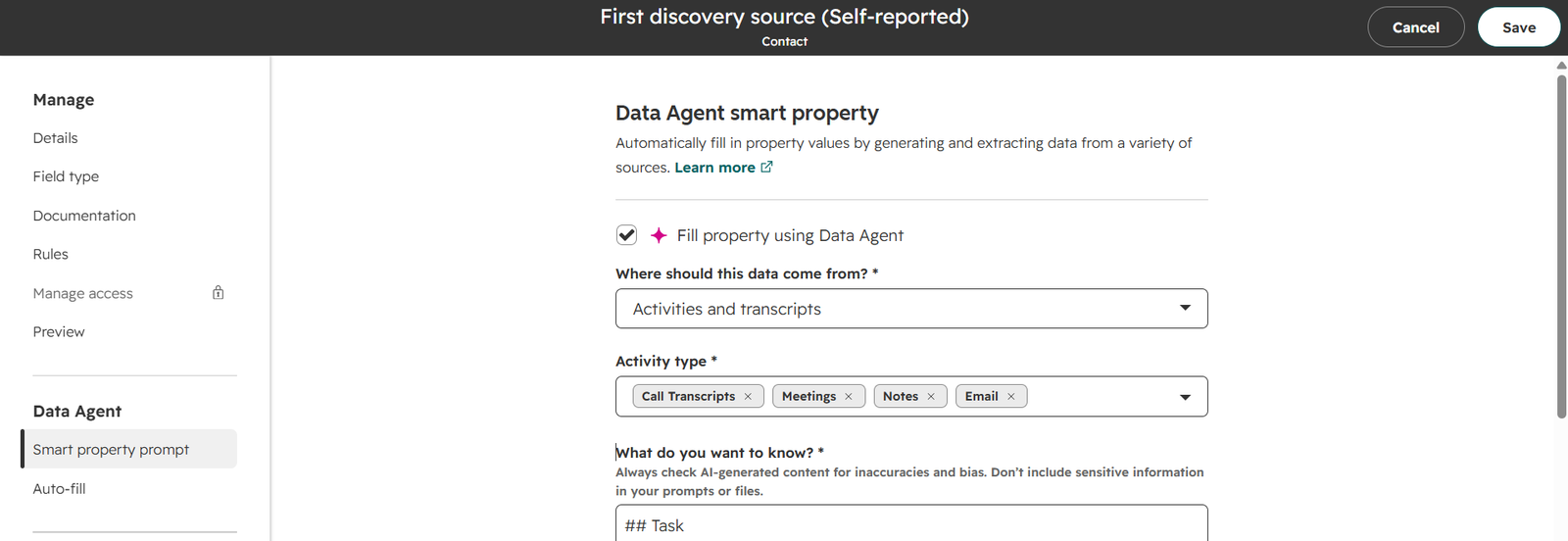Go to Field type in sidebar
The width and height of the screenshot is (1568, 541).
(x=66, y=176)
